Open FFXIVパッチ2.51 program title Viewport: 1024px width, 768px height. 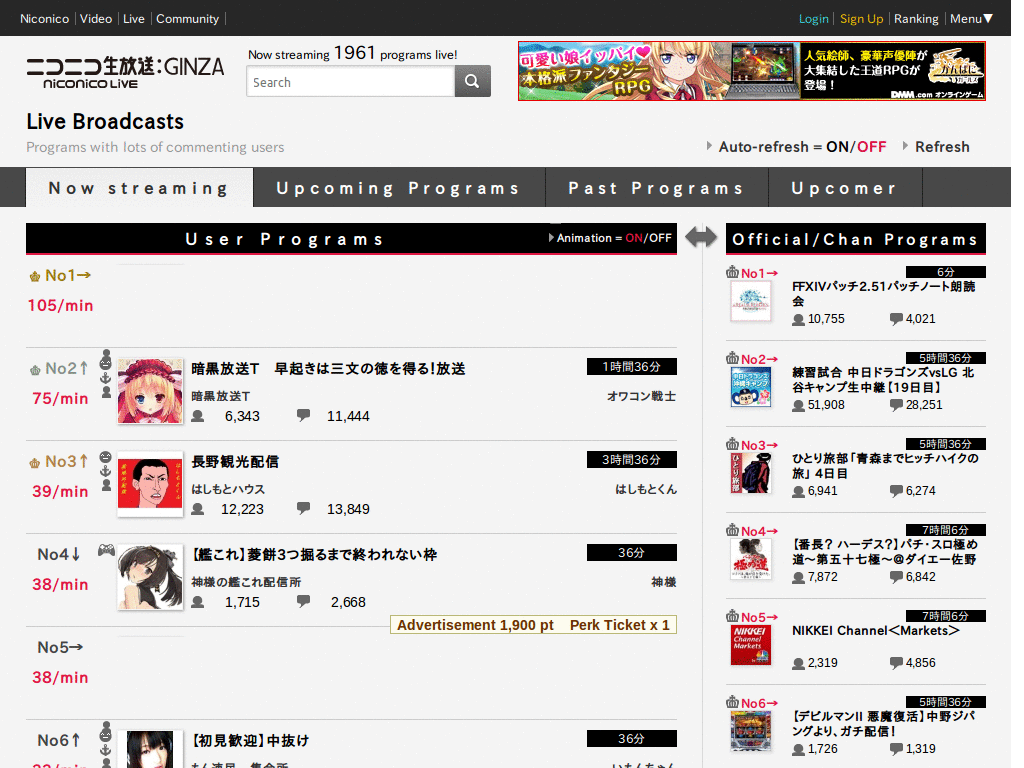[884, 293]
